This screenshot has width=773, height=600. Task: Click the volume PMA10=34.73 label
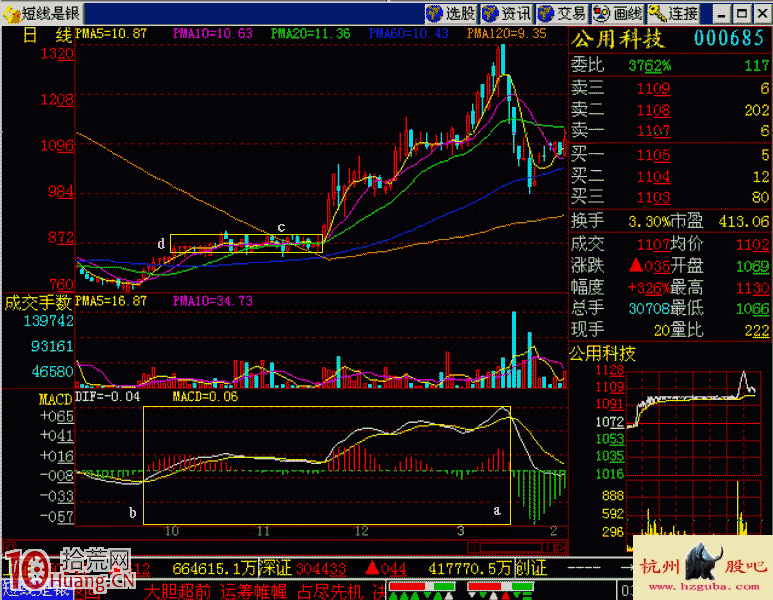tap(212, 301)
